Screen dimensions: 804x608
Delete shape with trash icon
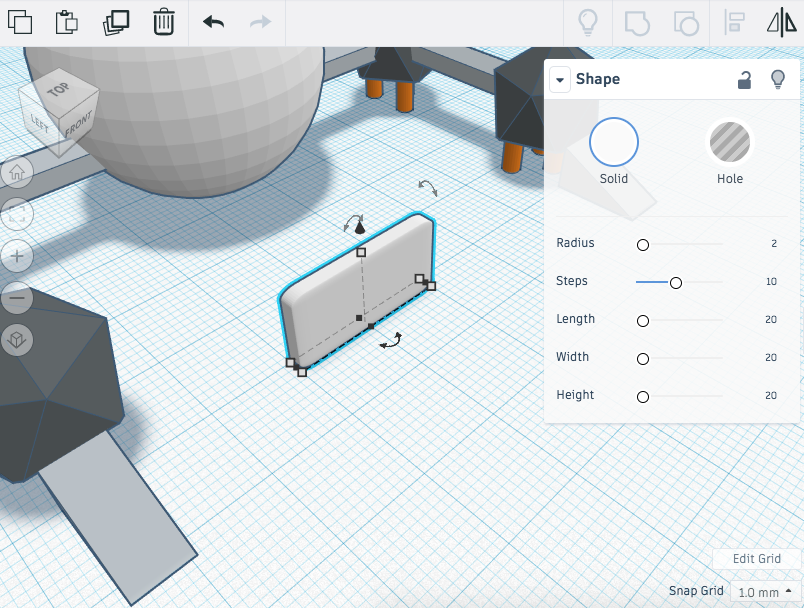pos(164,22)
